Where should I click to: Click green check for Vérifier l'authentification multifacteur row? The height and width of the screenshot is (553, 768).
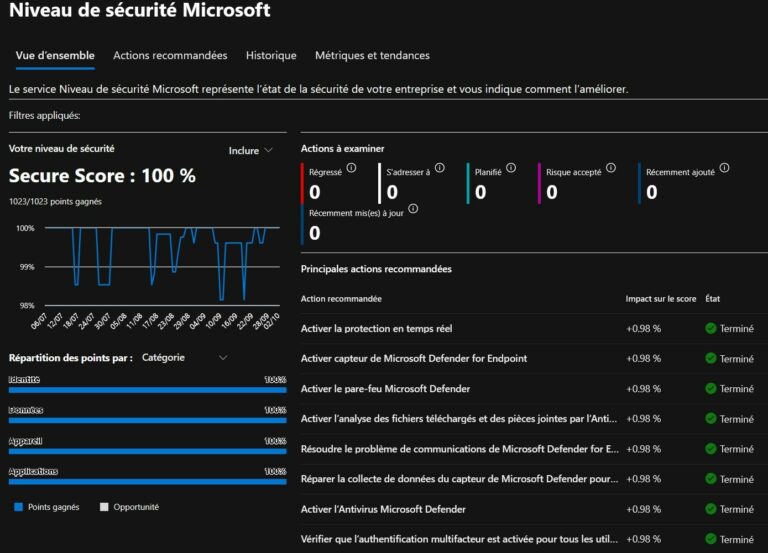711,539
